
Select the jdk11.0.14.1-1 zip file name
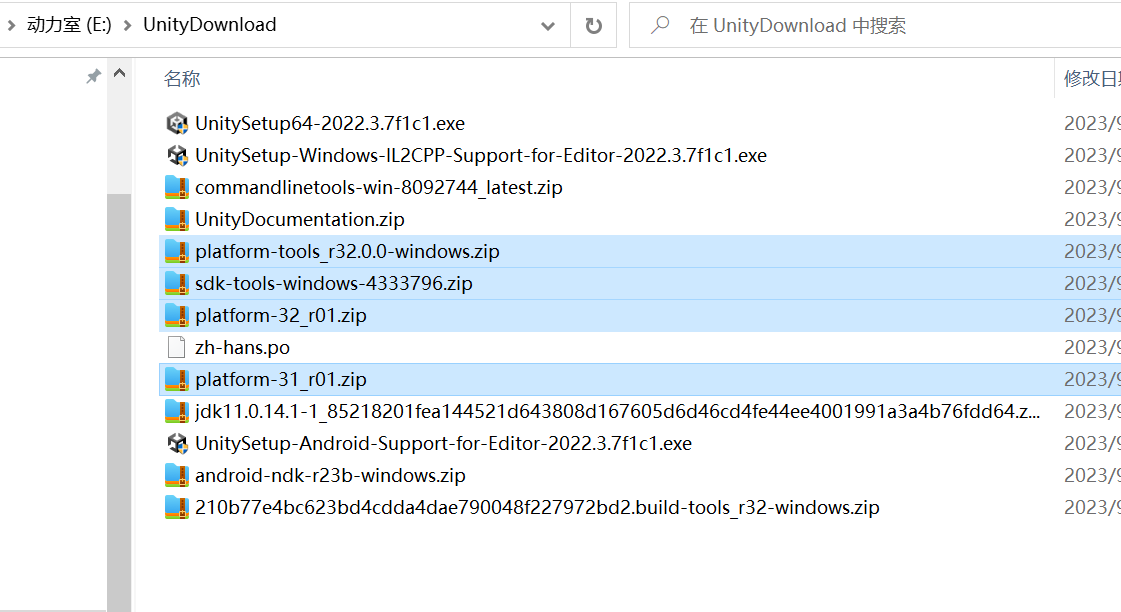click(618, 412)
